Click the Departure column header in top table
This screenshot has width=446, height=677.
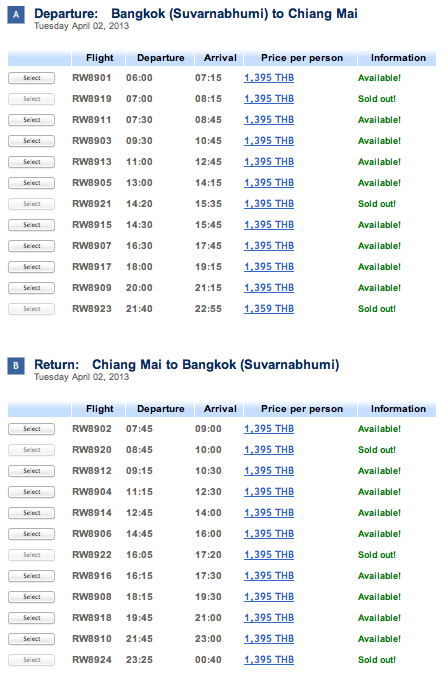160,58
